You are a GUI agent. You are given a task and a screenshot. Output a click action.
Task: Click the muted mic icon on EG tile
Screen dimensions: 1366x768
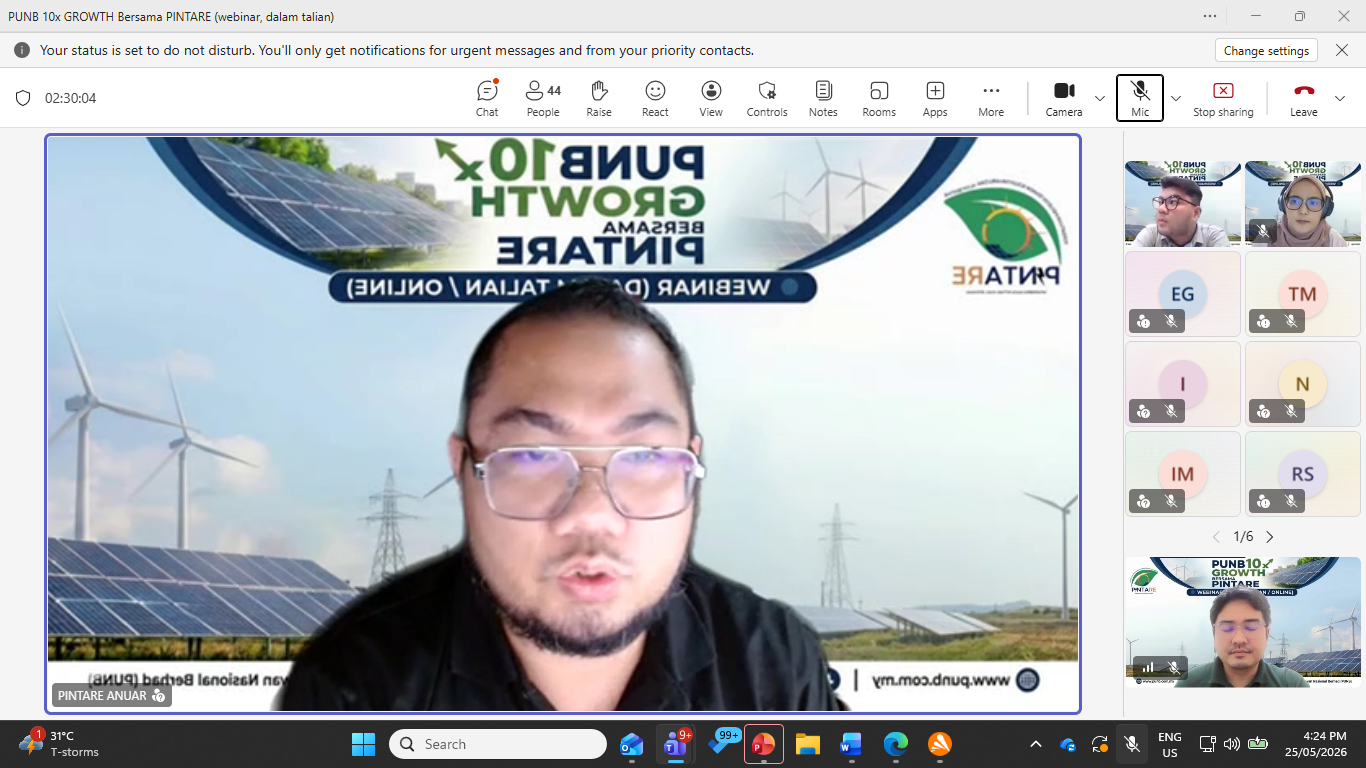[1171, 321]
